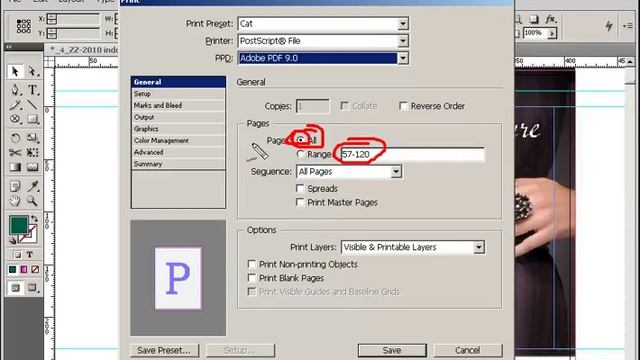Switch to Normal view mode icon
640x360 pixels.
[16, 288]
